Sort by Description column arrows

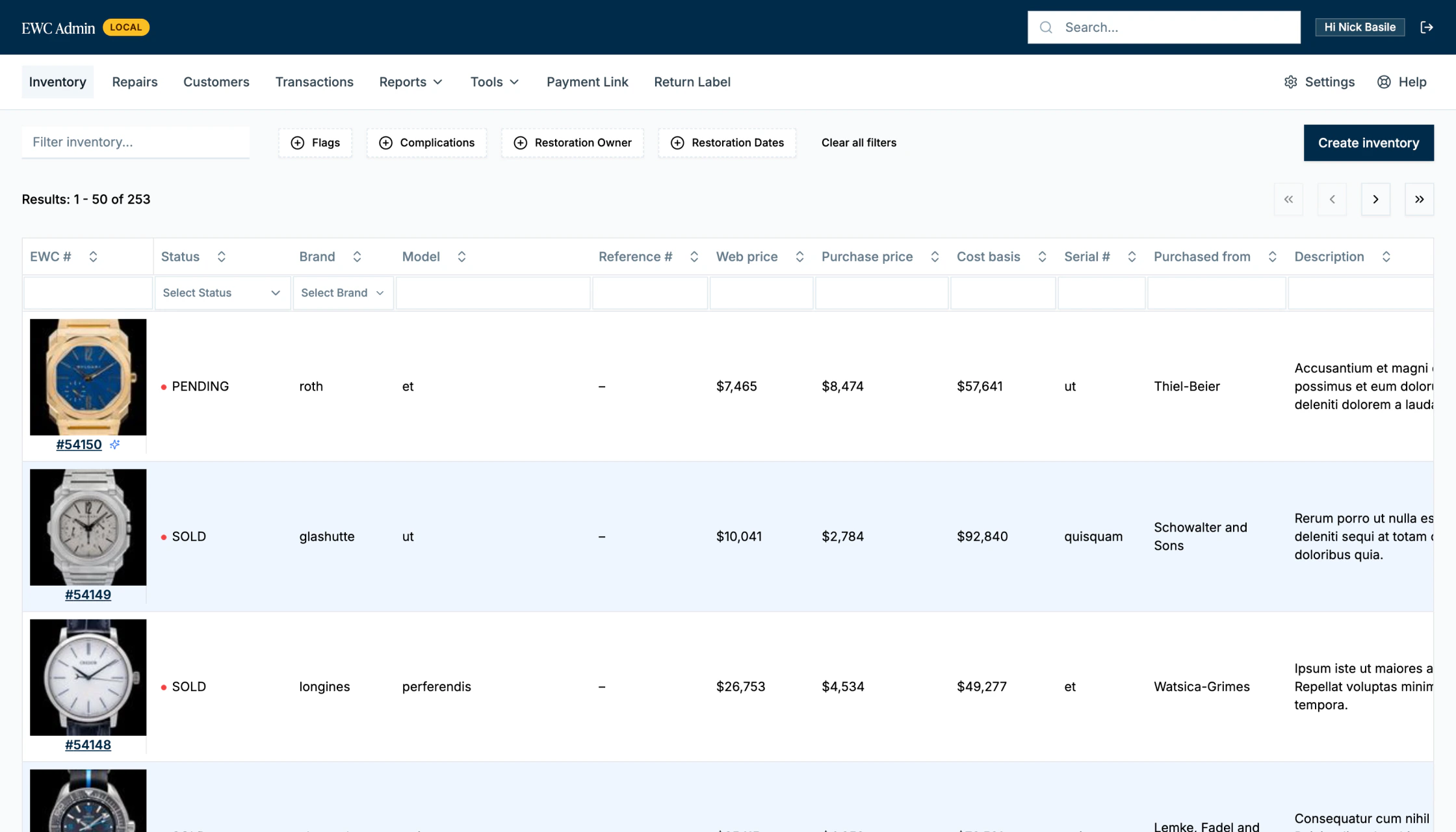point(1386,257)
